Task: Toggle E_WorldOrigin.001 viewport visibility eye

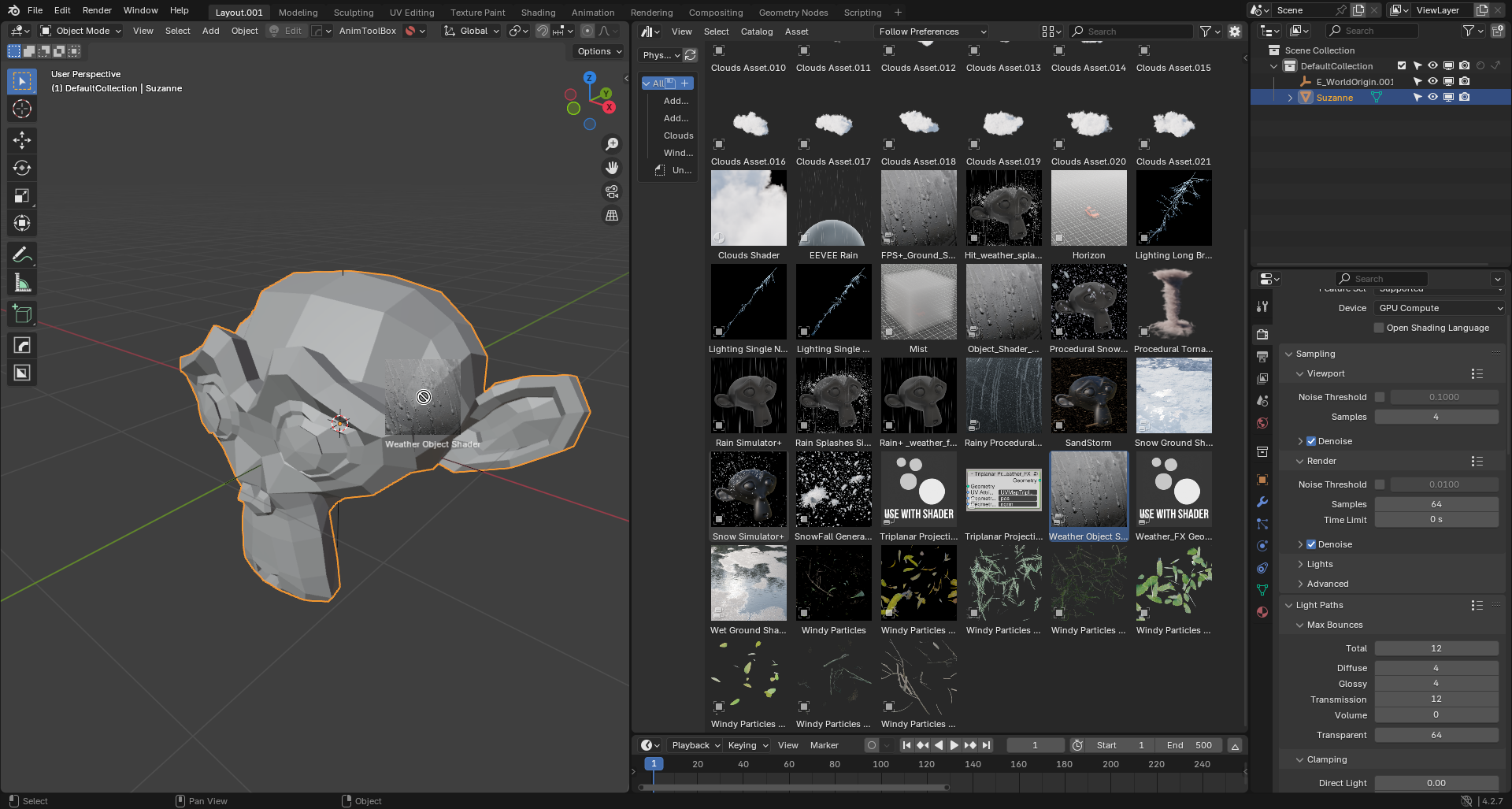Action: coord(1432,82)
